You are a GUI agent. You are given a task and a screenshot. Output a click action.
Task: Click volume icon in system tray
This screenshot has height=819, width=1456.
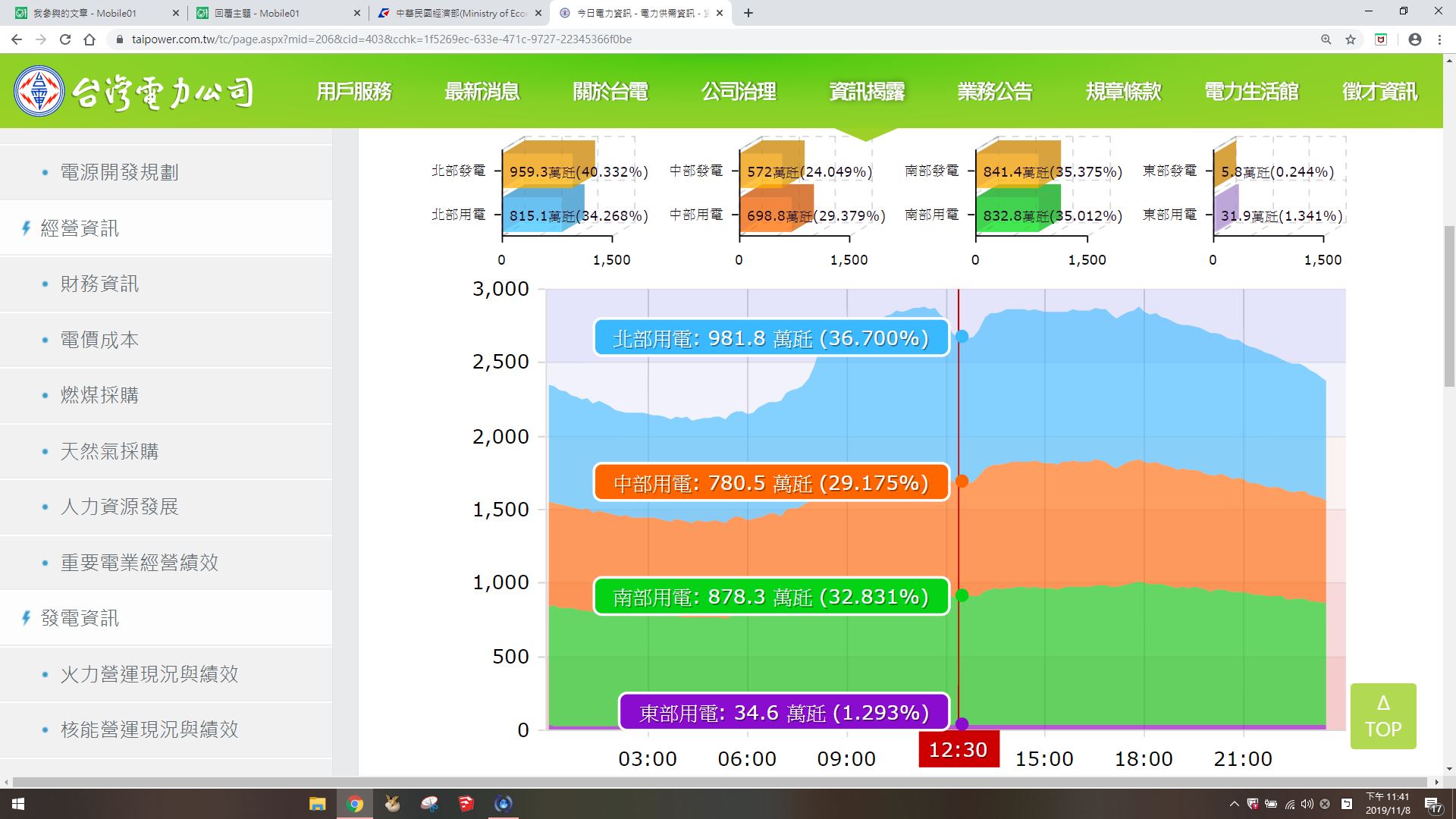click(x=1307, y=804)
